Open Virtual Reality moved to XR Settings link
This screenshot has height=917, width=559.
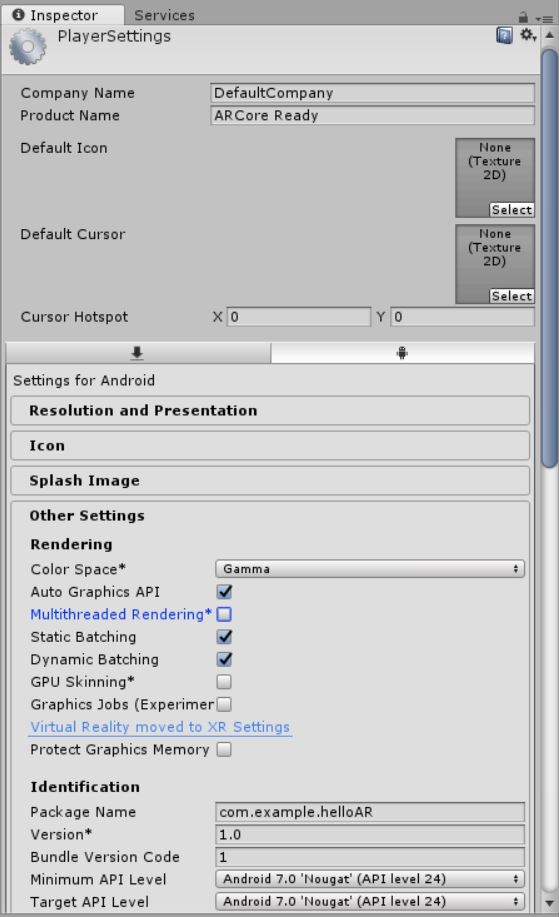click(x=160, y=727)
